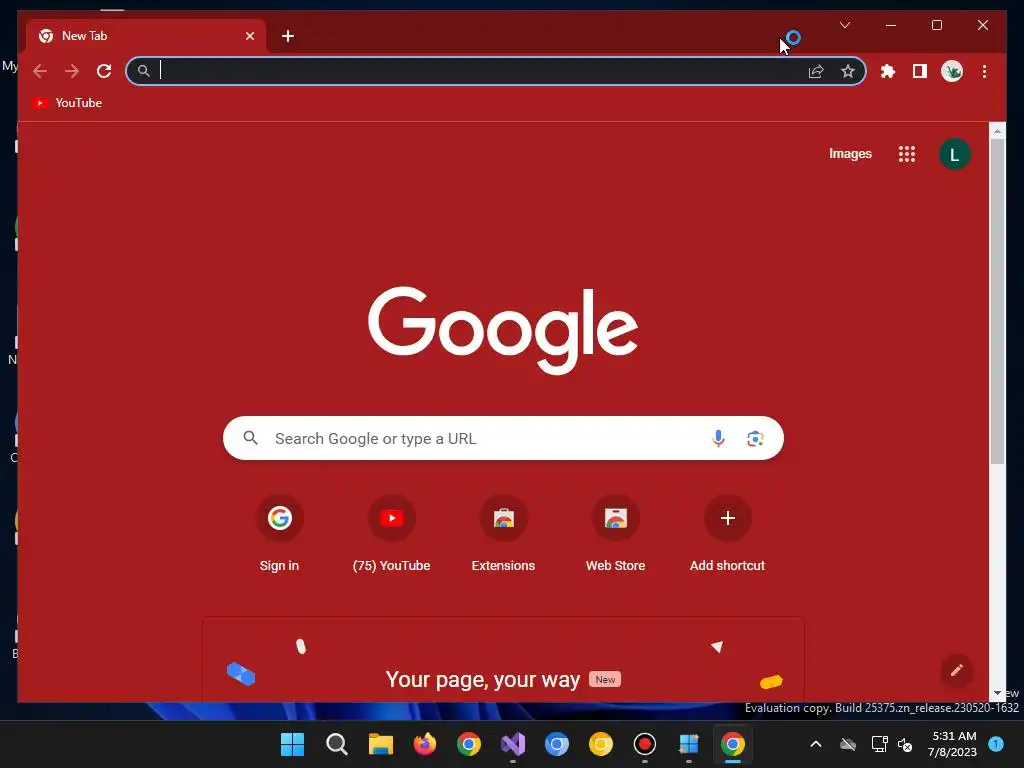Open the Sign in shortcut
The width and height of the screenshot is (1024, 768).
pyautogui.click(x=280, y=534)
